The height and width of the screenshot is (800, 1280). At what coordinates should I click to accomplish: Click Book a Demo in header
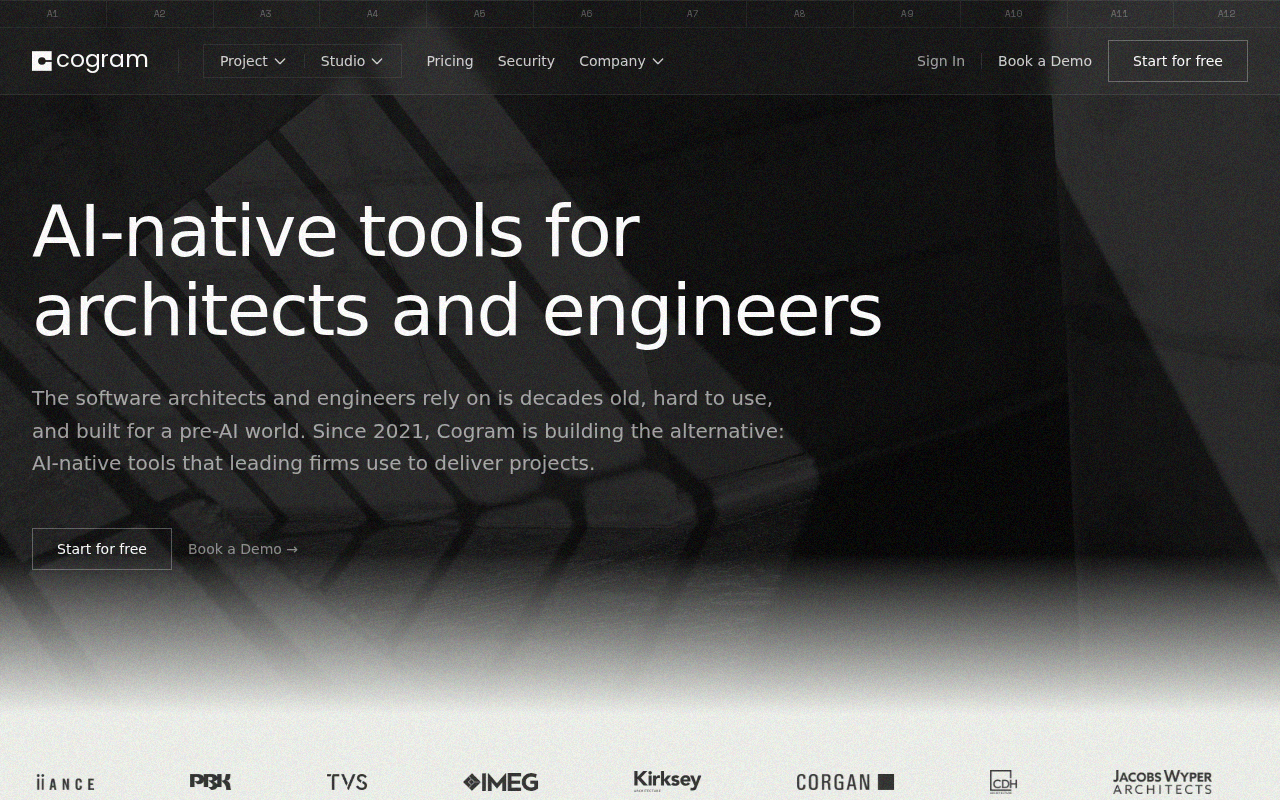pos(1045,61)
